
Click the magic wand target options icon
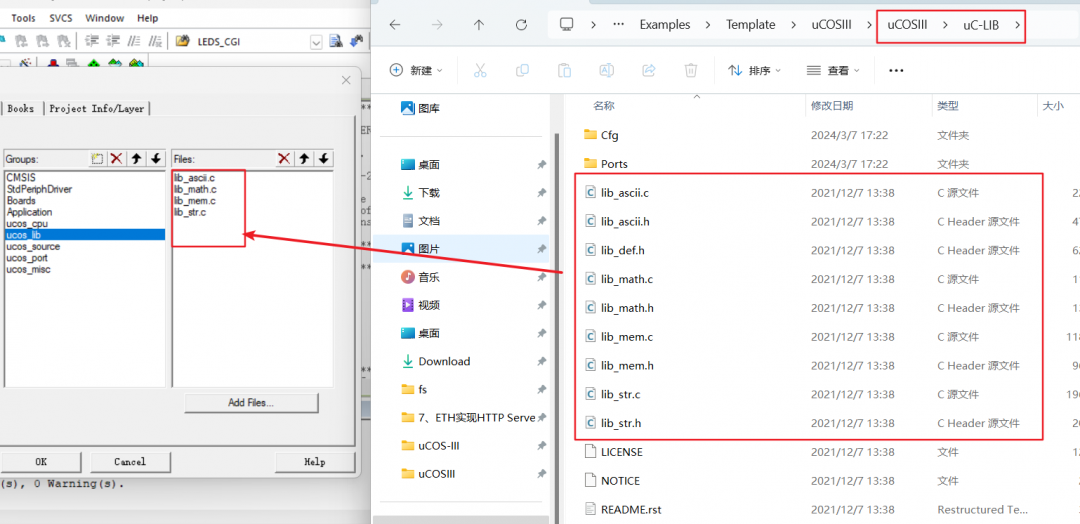tap(25, 64)
